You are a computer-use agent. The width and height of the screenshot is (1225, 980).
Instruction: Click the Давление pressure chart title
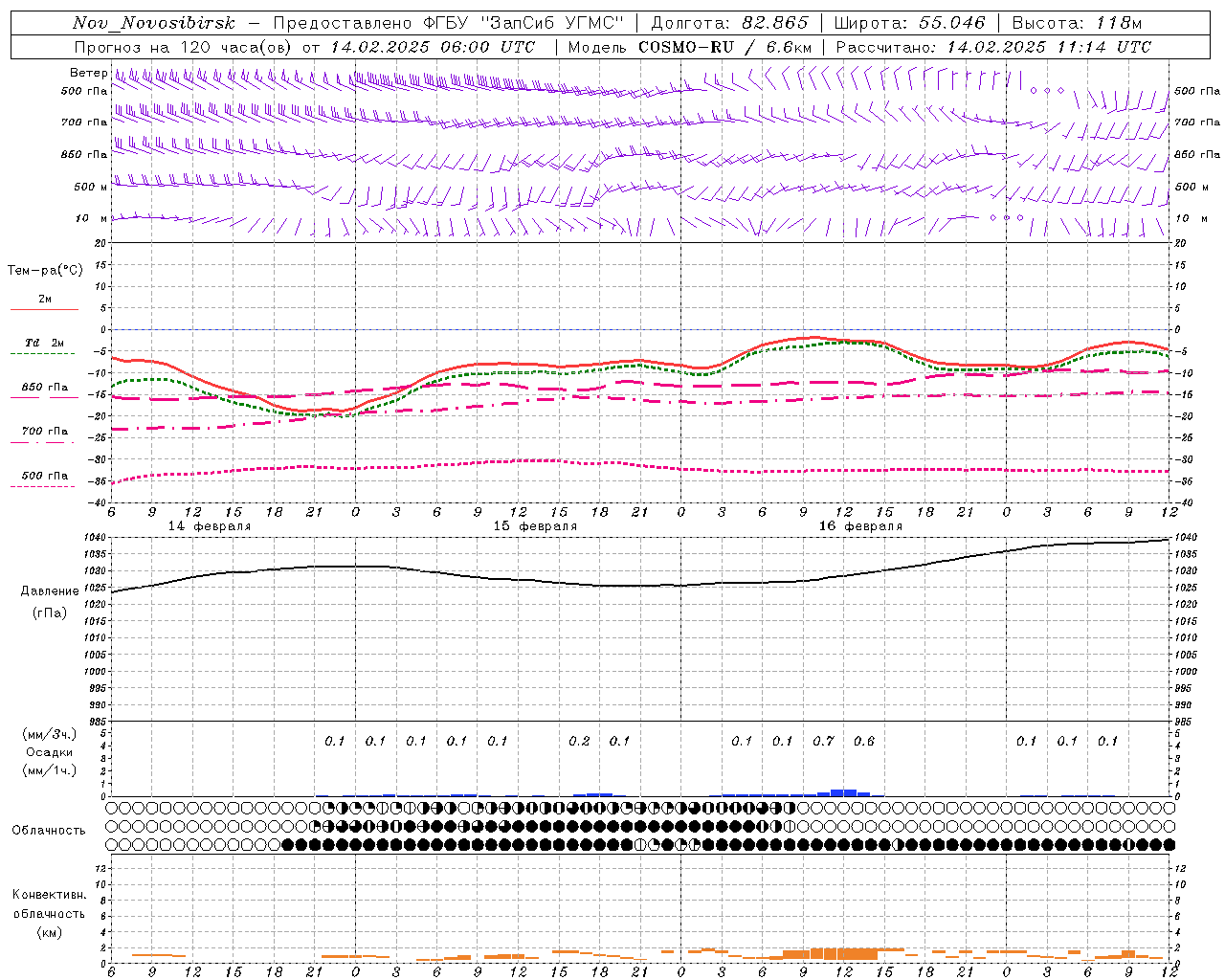coord(49,591)
